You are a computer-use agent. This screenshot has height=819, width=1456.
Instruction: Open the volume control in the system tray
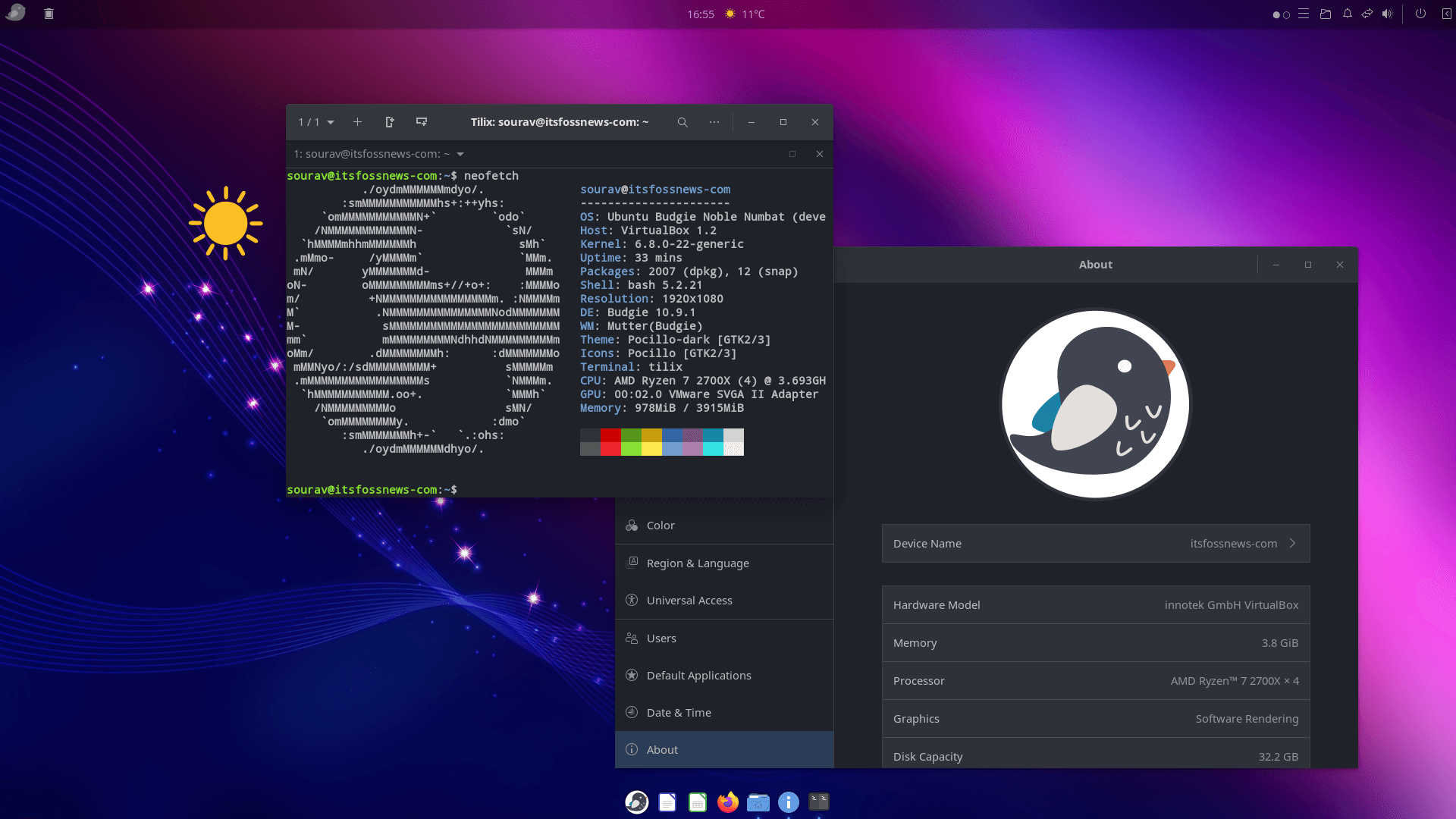1388,14
